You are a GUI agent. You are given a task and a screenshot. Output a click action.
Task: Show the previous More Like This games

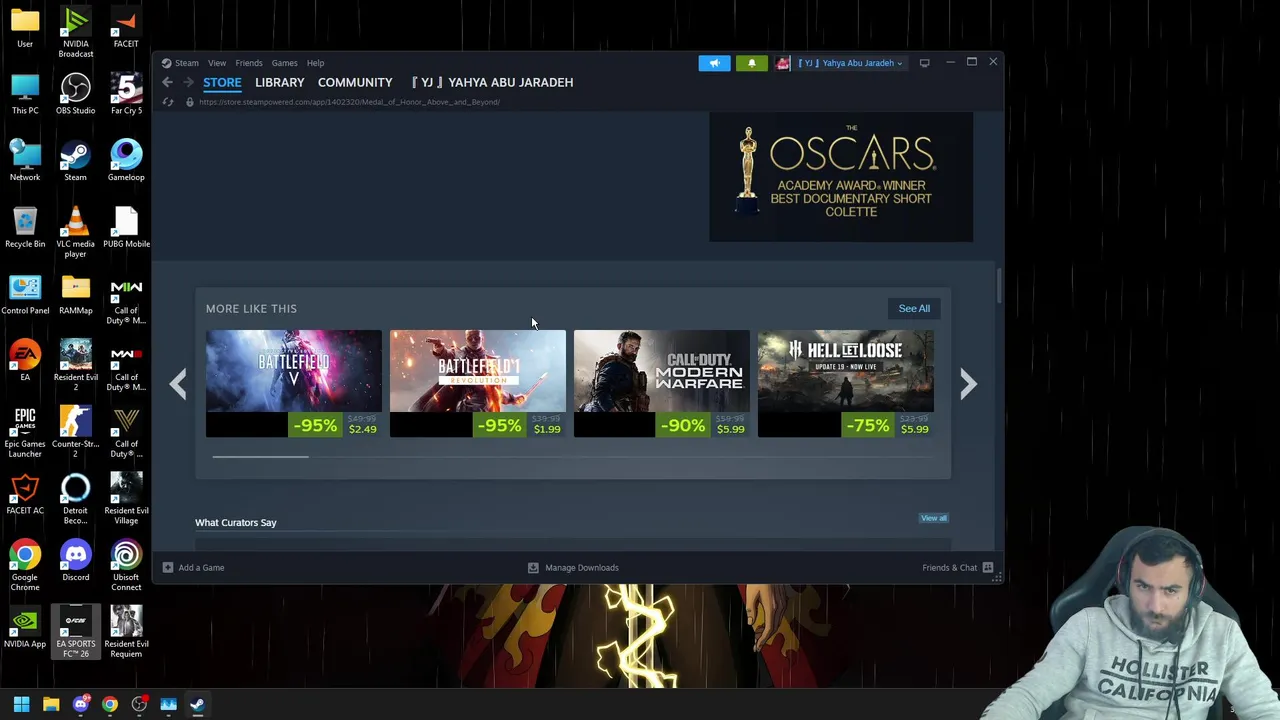coord(178,384)
